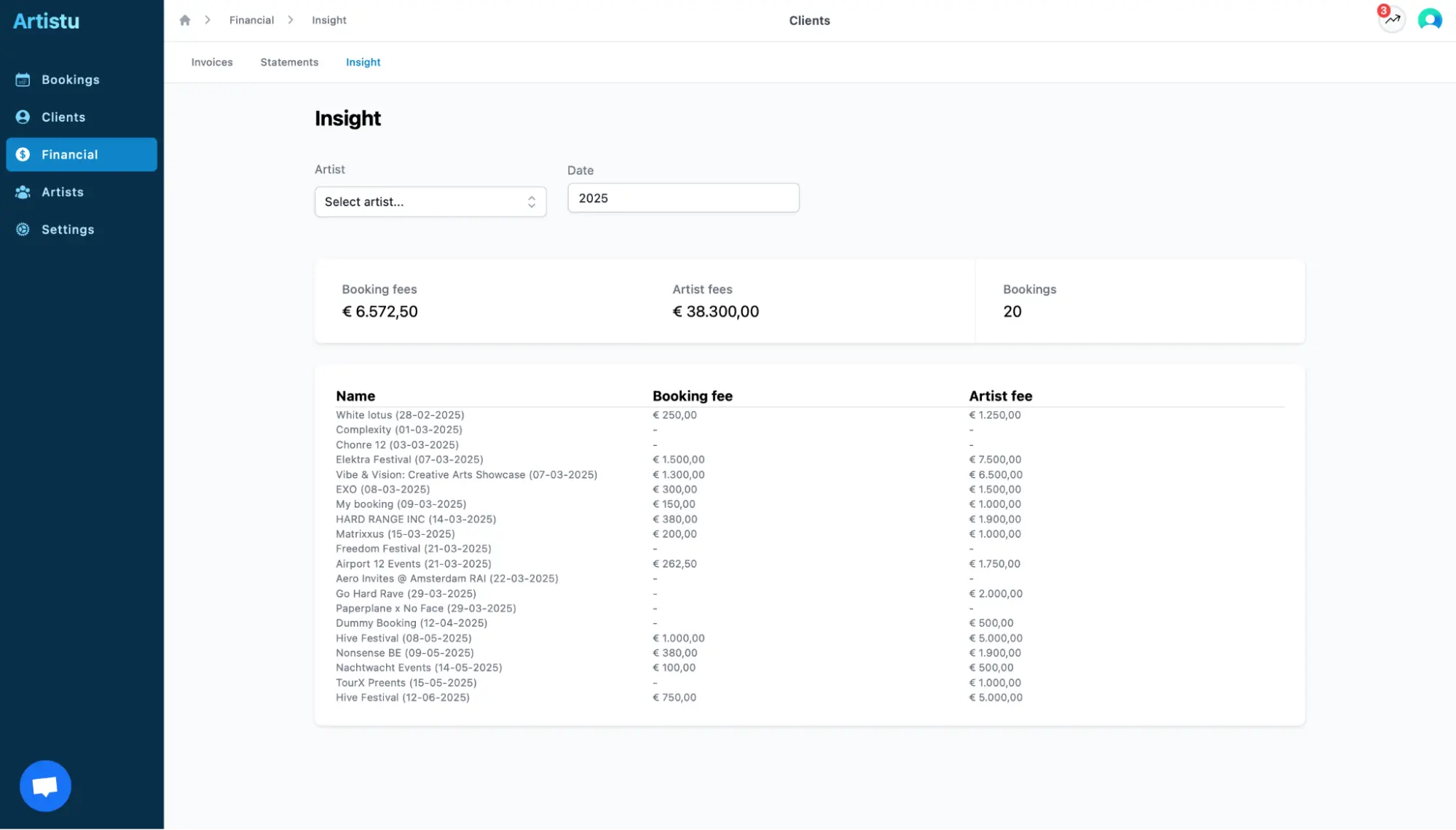Viewport: 1456px width, 830px height.
Task: Select the Clients person icon in sidebar
Action: tap(23, 117)
